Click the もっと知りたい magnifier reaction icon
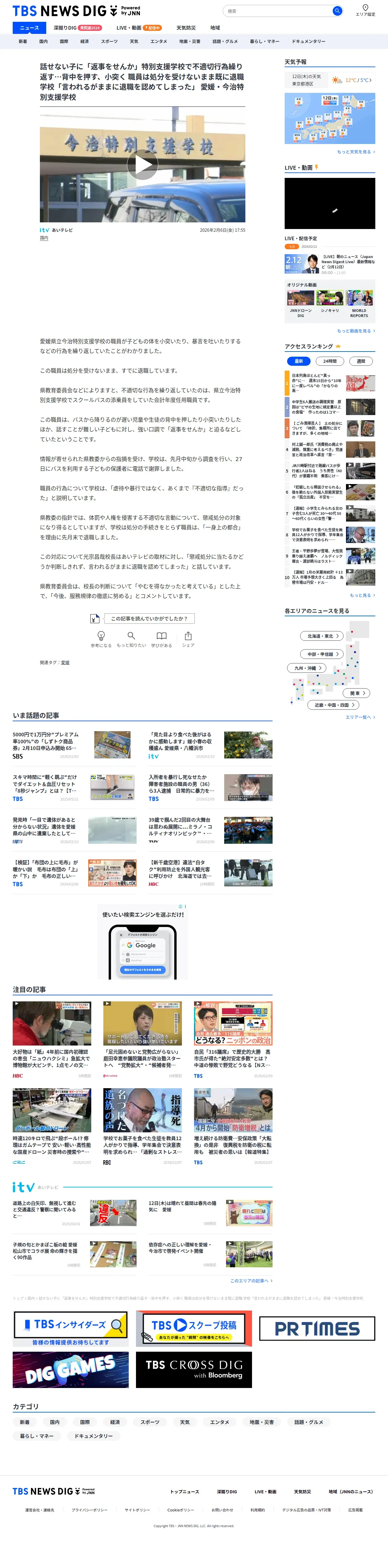Screen dimensions: 388x1568 [x=131, y=636]
